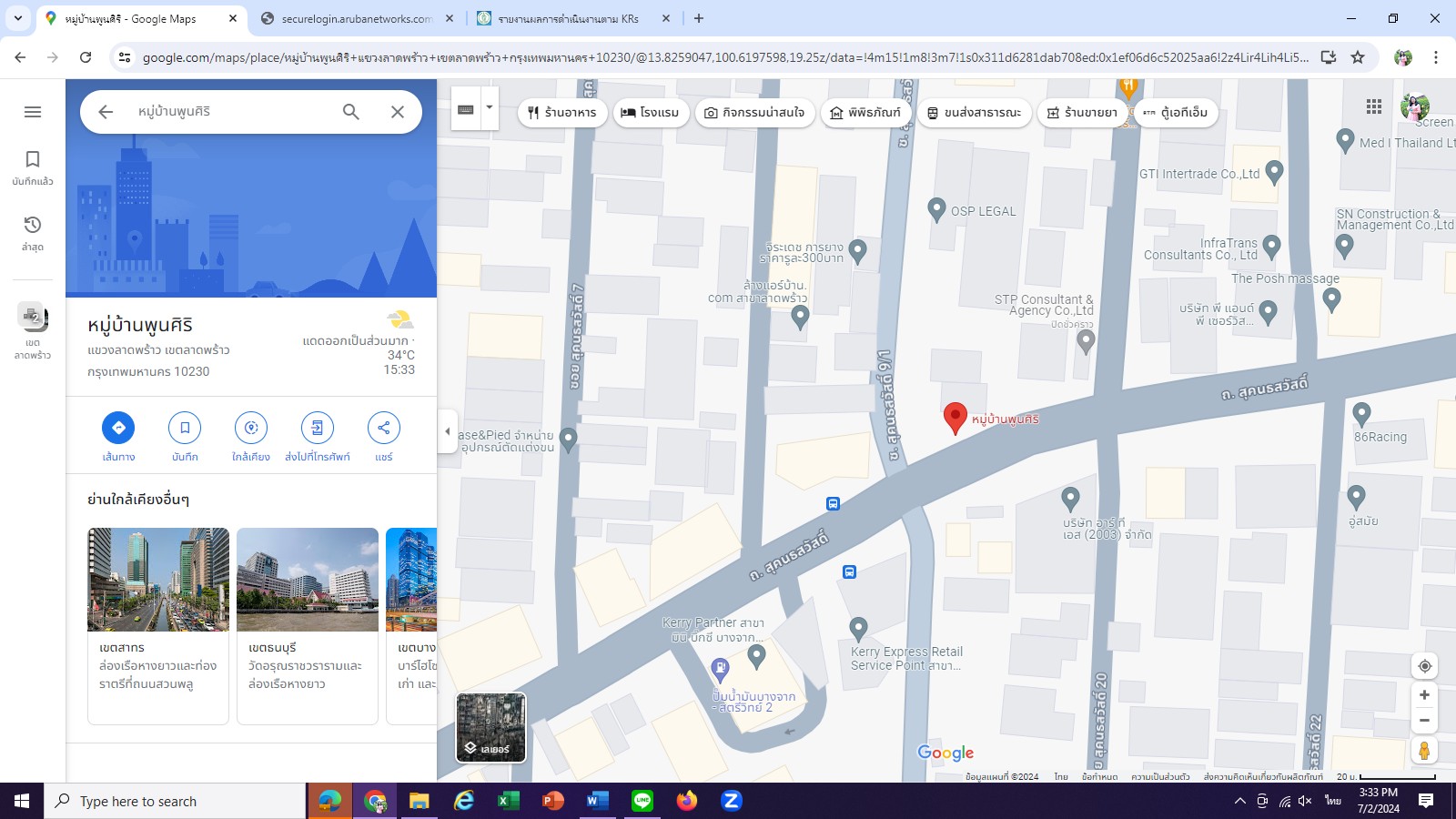Send to phone via ส่งไปที่โทรศัพท์ icon
1456x819 pixels.
(x=317, y=428)
